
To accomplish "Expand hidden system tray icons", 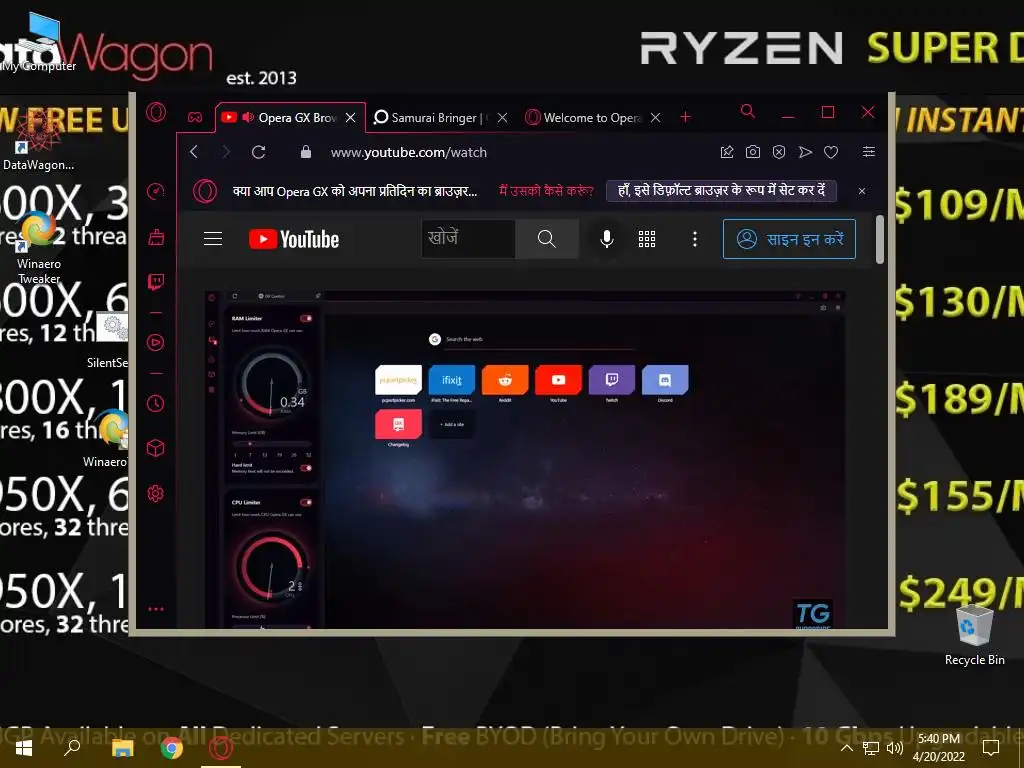I will coord(846,748).
